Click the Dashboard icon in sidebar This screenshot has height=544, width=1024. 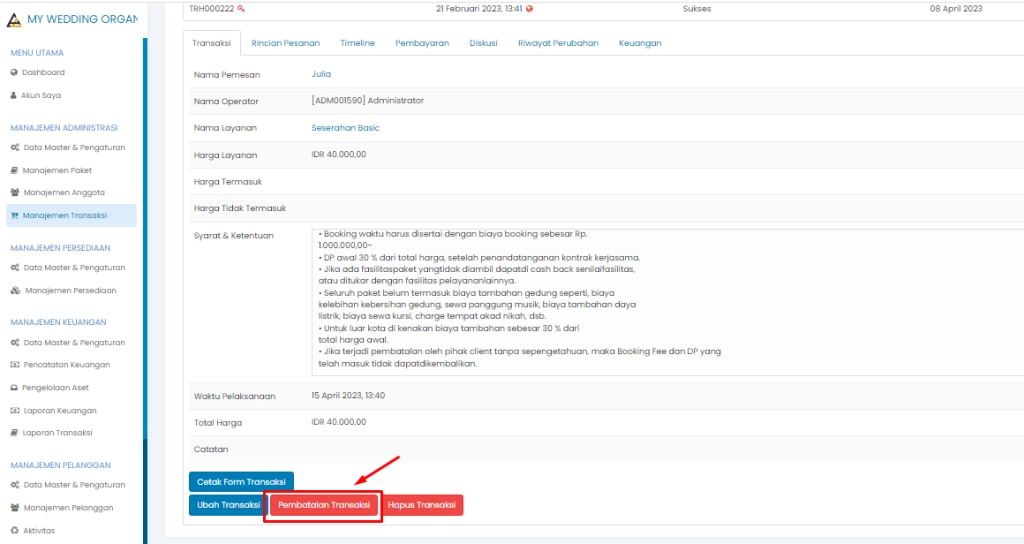point(14,73)
